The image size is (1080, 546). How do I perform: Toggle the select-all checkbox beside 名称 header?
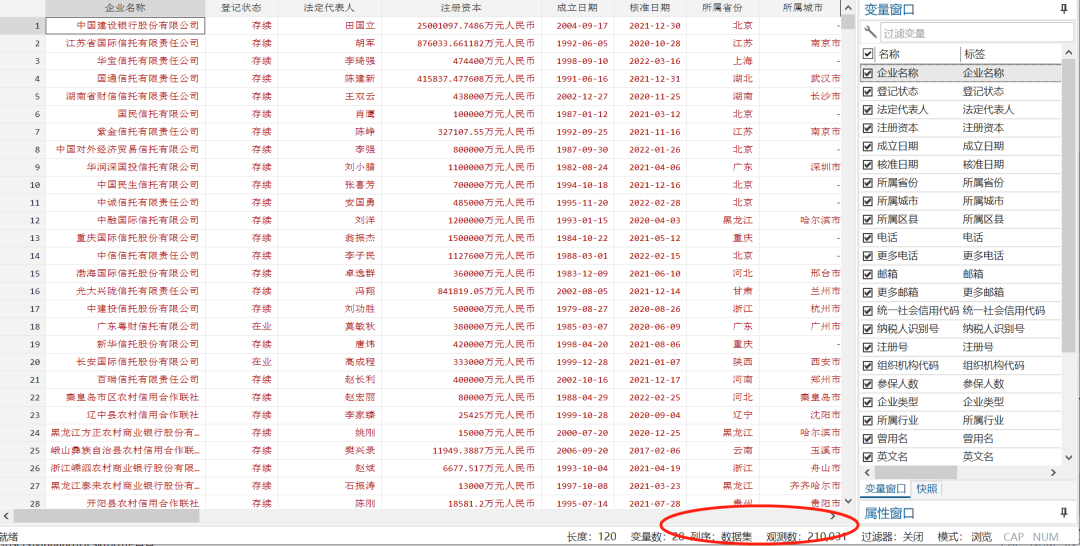(x=868, y=54)
